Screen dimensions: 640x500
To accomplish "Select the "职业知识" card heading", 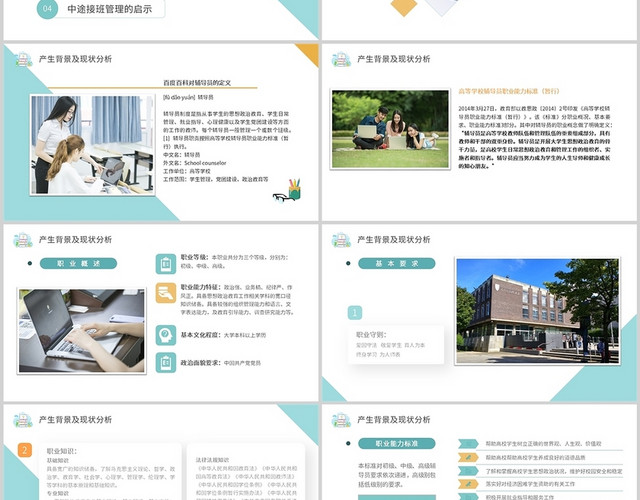I will tap(62, 451).
